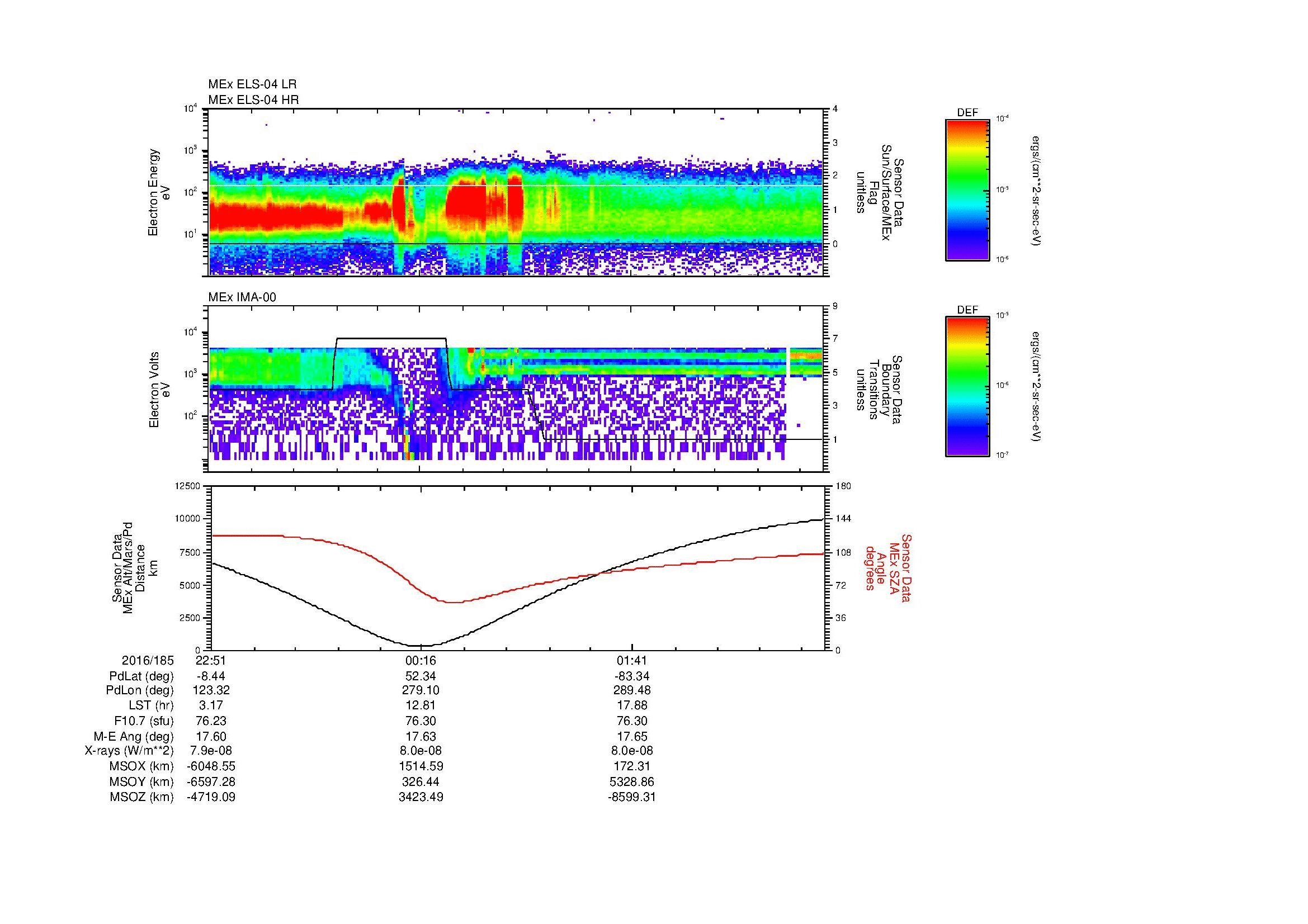Click the M-E Ang value '17.60'

211,736
